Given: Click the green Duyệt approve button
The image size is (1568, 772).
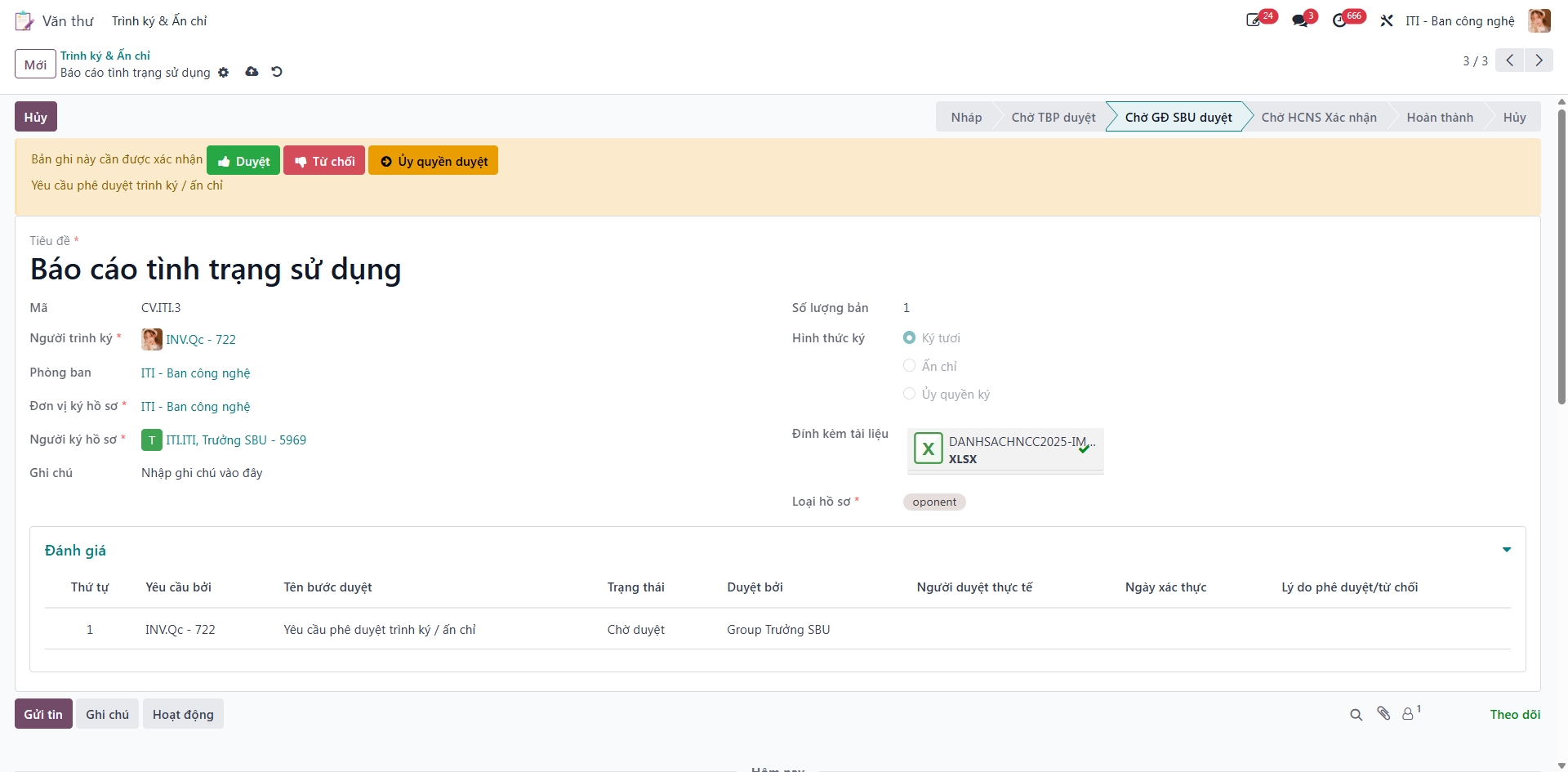Looking at the screenshot, I should [243, 161].
